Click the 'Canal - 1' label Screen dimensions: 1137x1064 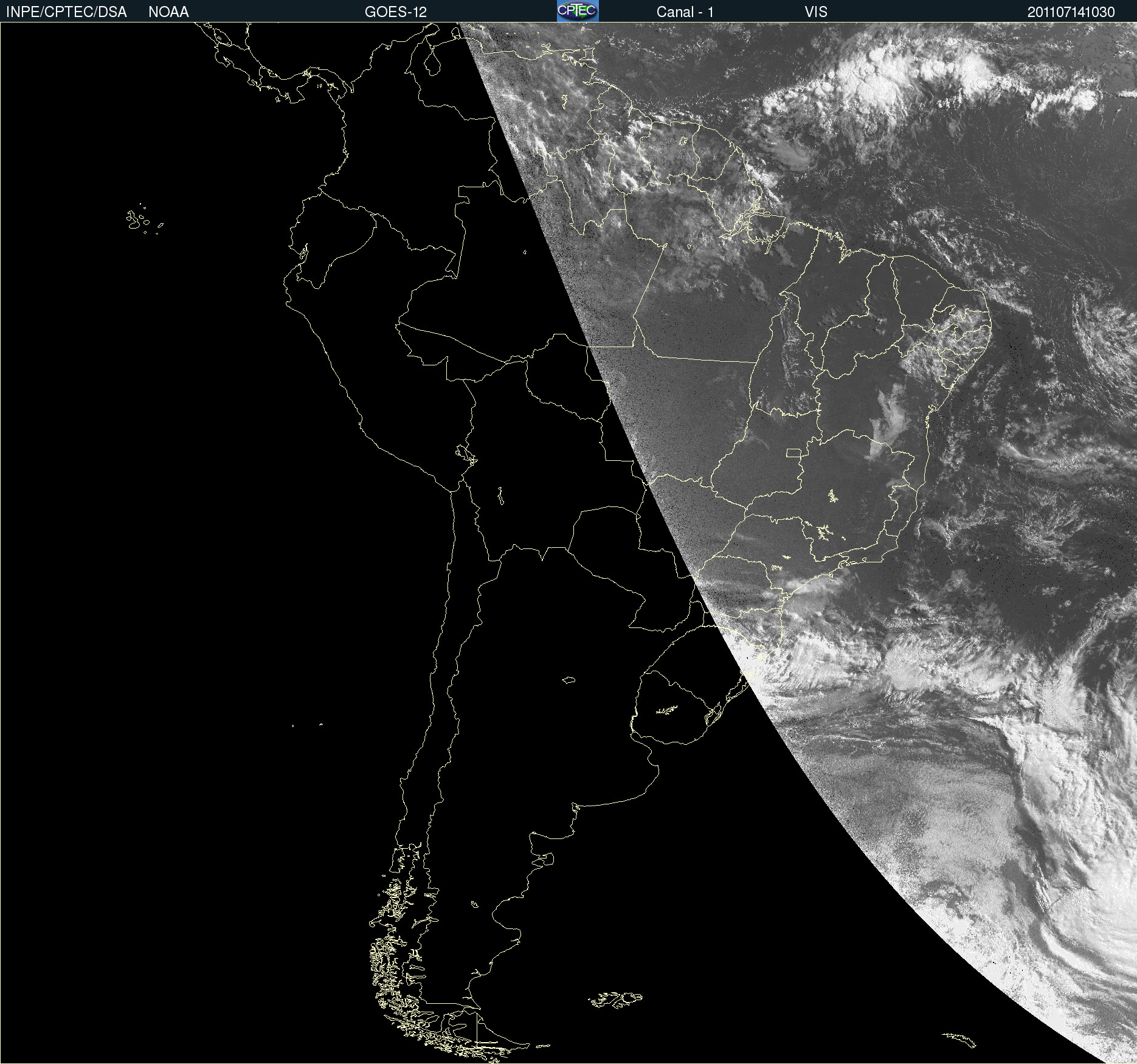[x=685, y=12]
